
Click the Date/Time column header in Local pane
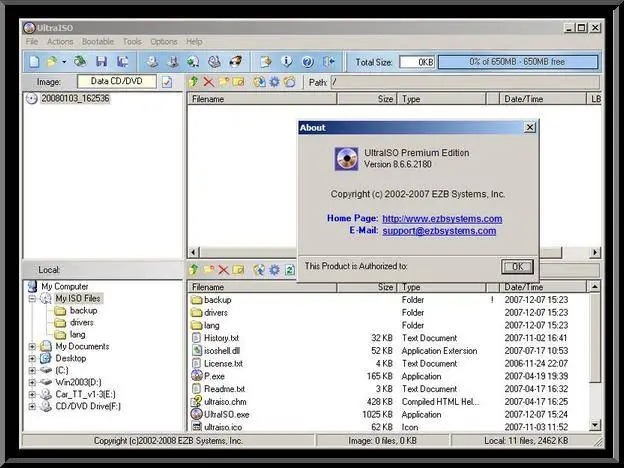coord(543,287)
